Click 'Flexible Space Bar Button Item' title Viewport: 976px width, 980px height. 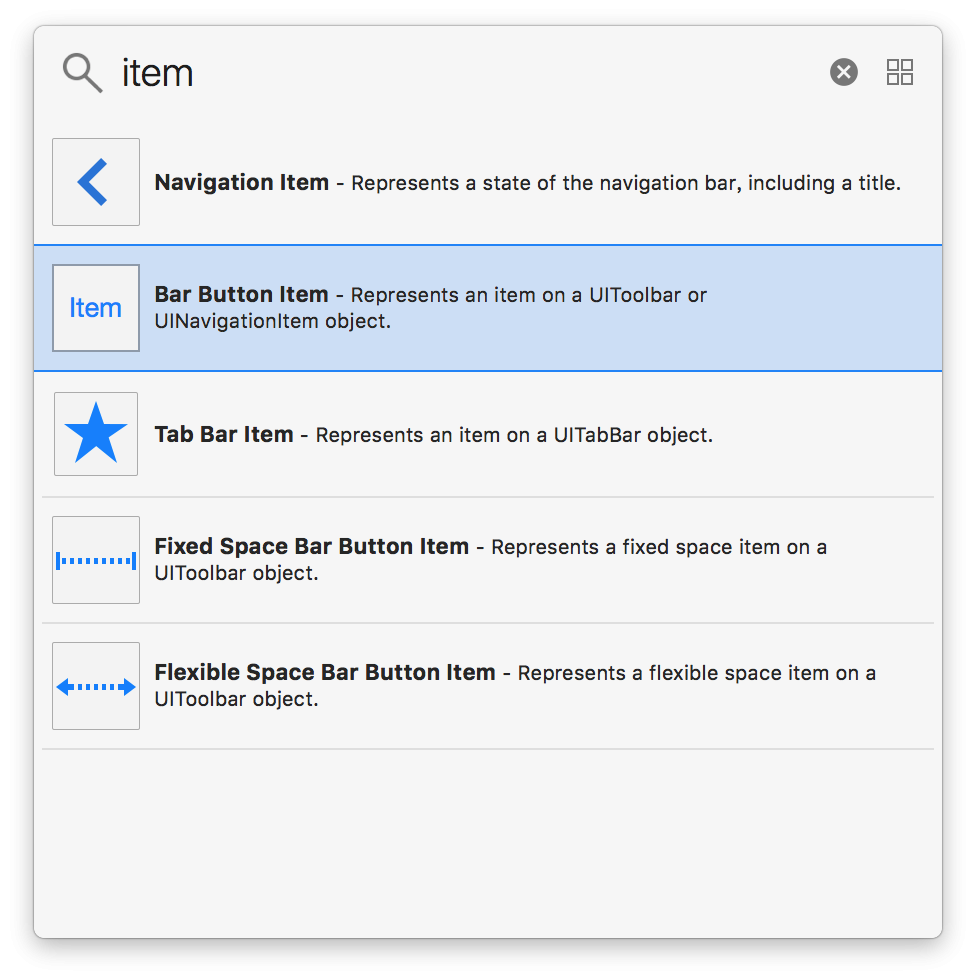coord(325,672)
